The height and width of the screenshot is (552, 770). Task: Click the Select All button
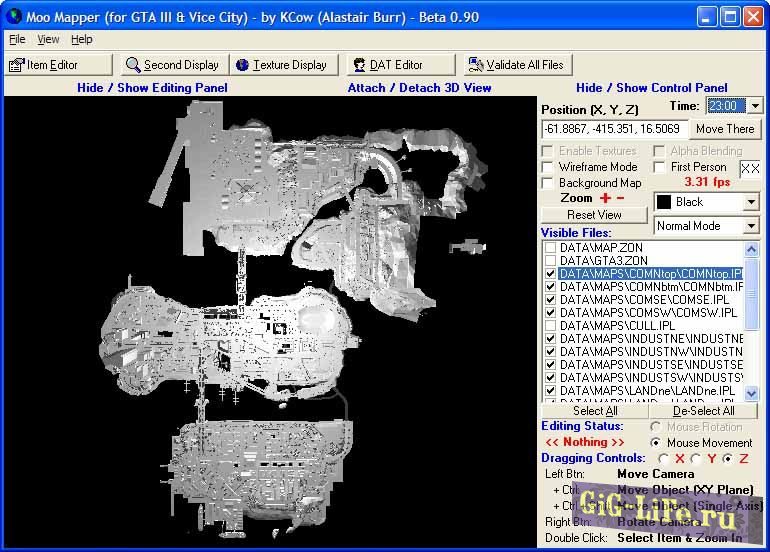tap(595, 411)
